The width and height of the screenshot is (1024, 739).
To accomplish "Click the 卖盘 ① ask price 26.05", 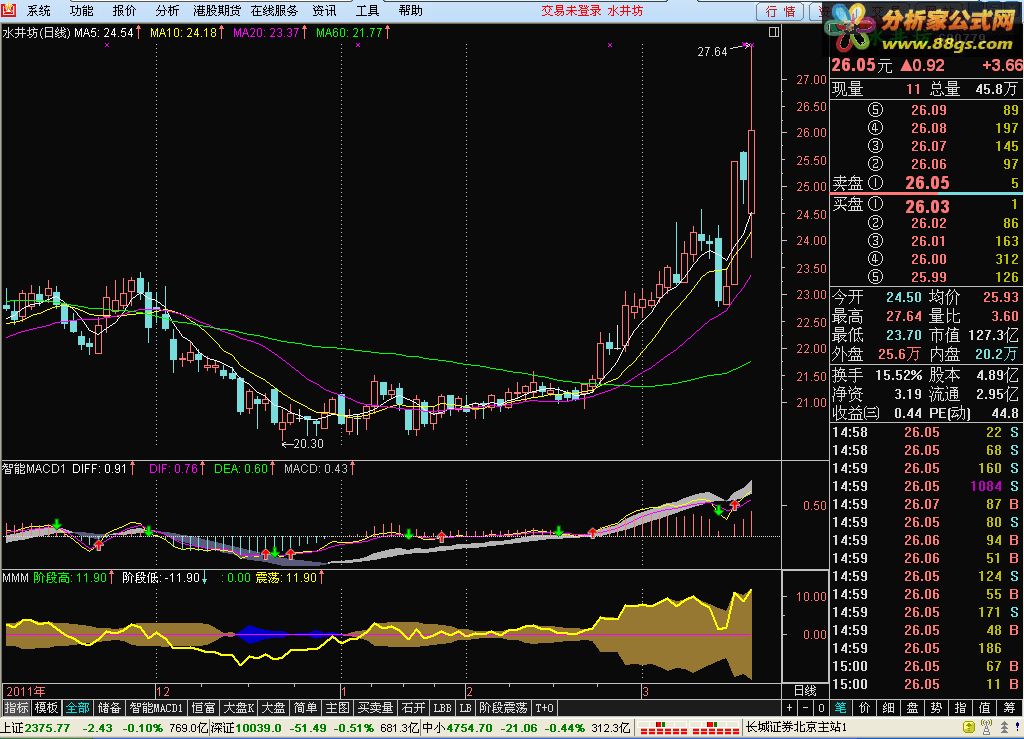I will pyautogui.click(x=927, y=183).
